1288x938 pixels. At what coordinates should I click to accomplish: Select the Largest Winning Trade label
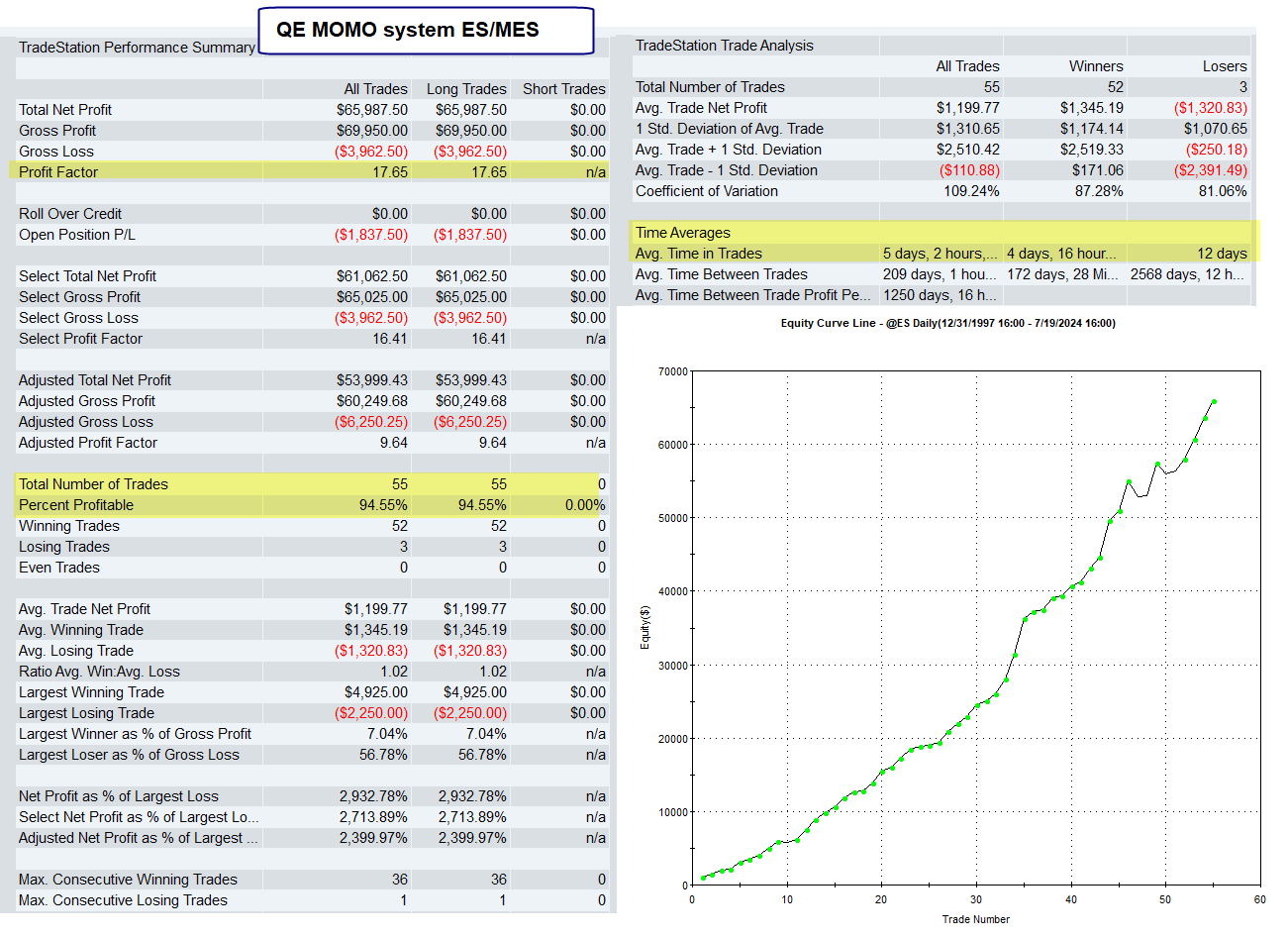91,692
